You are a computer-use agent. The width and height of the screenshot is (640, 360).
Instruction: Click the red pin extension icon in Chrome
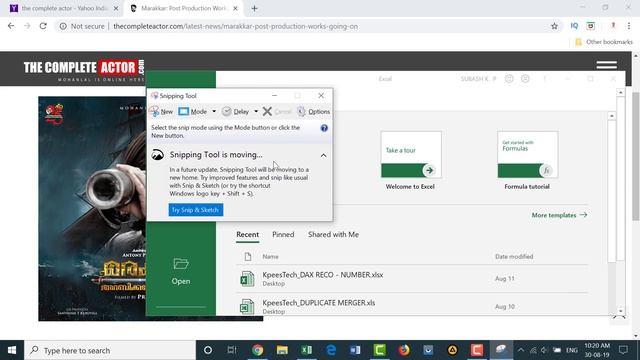point(613,26)
